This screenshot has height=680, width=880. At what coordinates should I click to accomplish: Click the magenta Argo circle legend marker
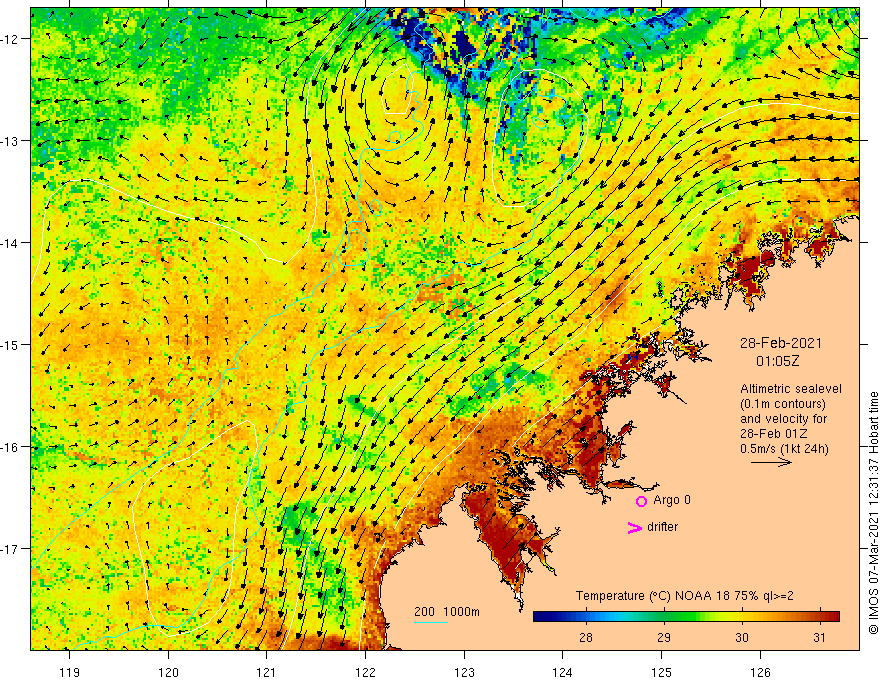point(641,501)
